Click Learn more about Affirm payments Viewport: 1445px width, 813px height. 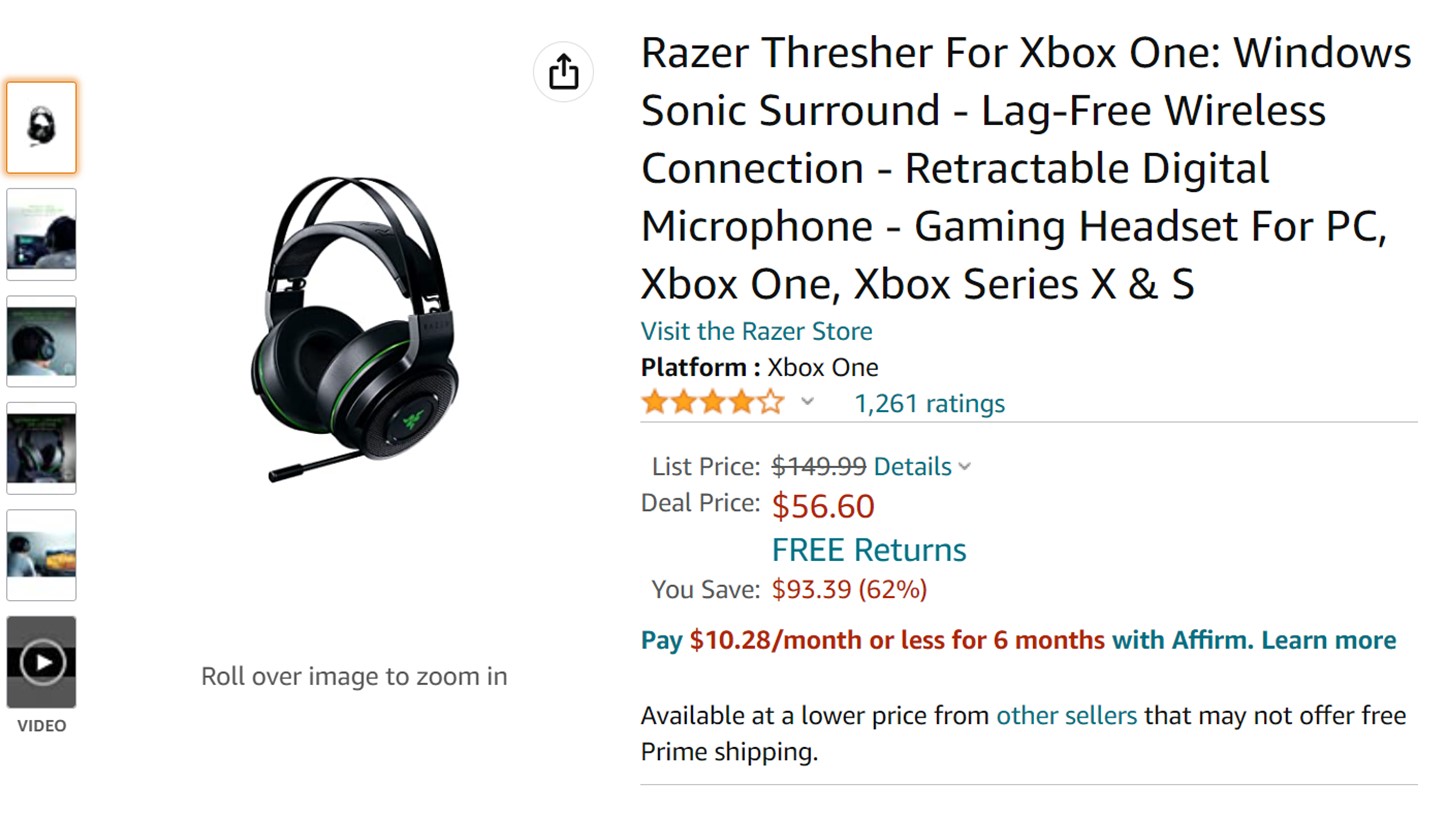coord(1328,640)
